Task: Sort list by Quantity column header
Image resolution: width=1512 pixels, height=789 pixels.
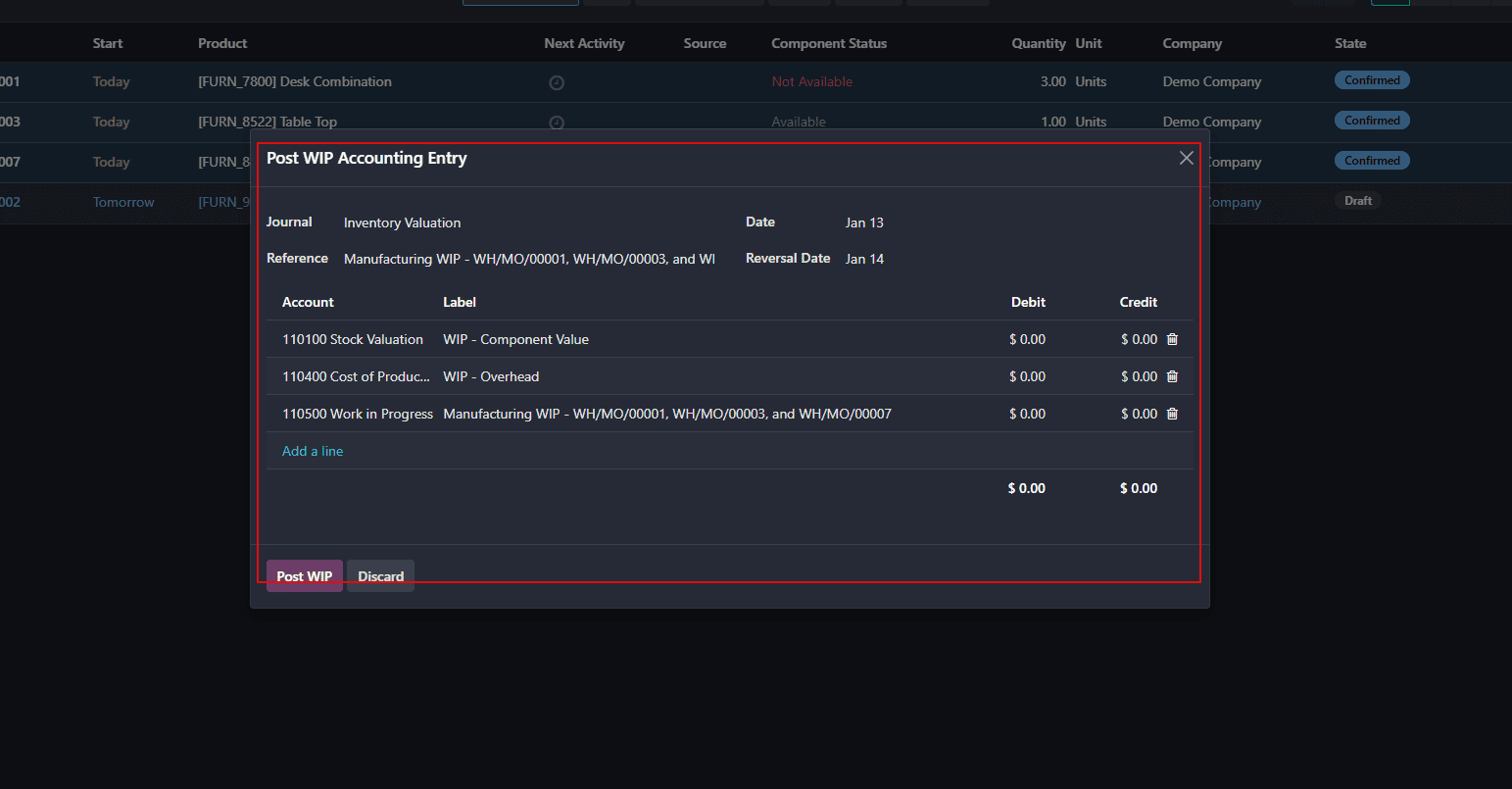Action: coord(1038,43)
